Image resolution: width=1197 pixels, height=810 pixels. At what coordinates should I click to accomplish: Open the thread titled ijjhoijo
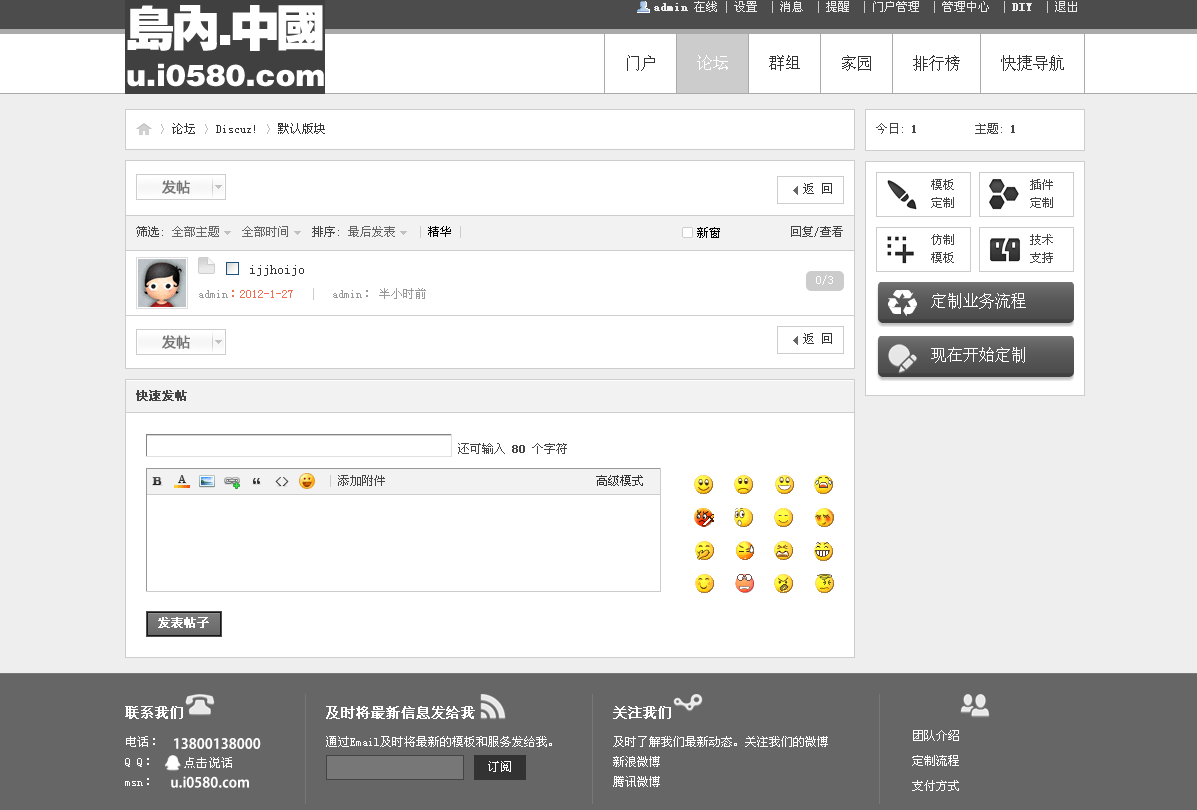click(x=276, y=269)
